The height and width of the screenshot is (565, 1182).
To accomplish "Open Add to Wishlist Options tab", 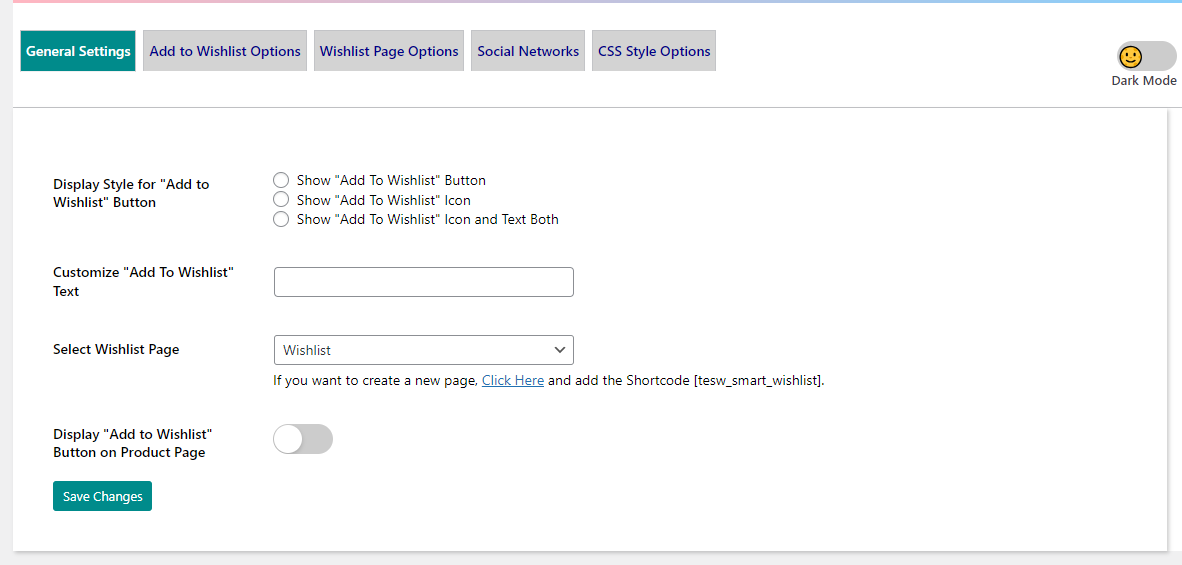I will 225,51.
